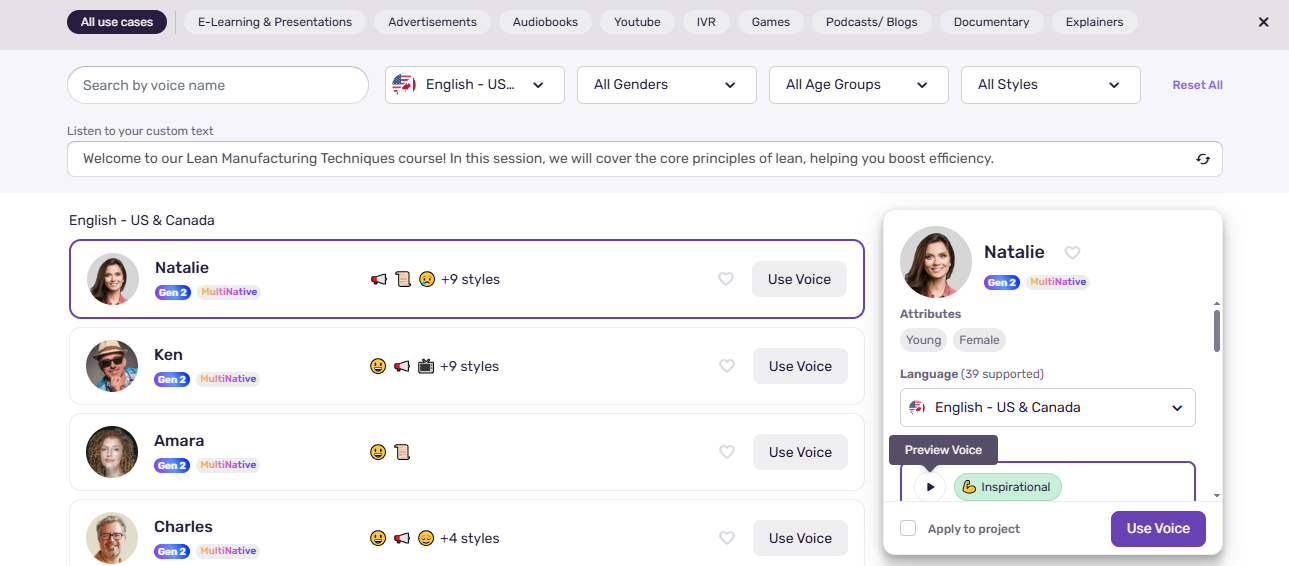Expand the All Genders dropdown
This screenshot has height=566, width=1289.
click(x=666, y=85)
